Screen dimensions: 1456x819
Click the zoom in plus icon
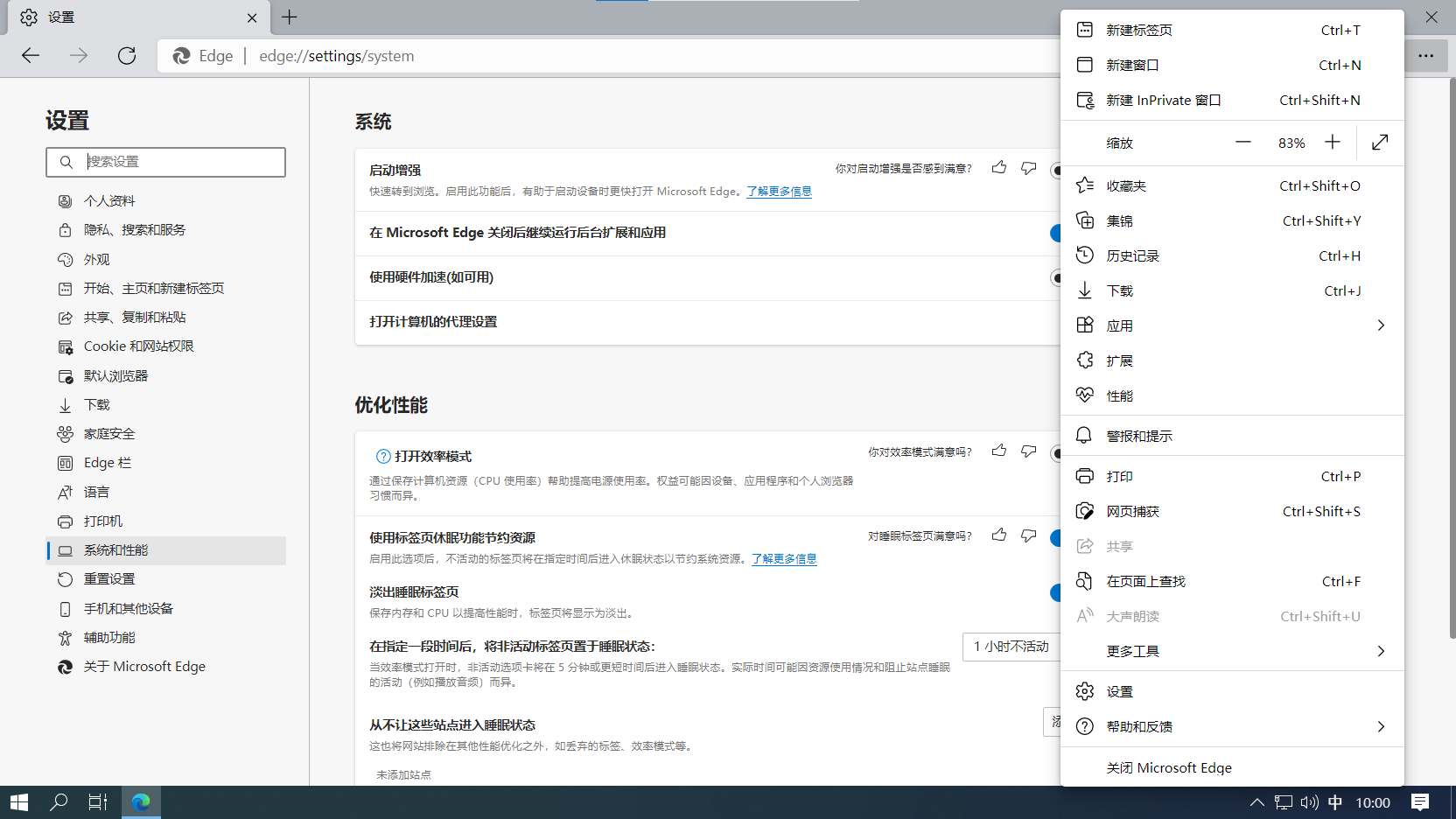pyautogui.click(x=1332, y=142)
